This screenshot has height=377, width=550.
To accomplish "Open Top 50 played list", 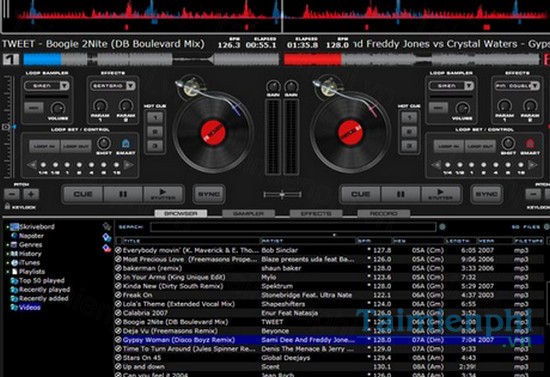I will coord(42,281).
